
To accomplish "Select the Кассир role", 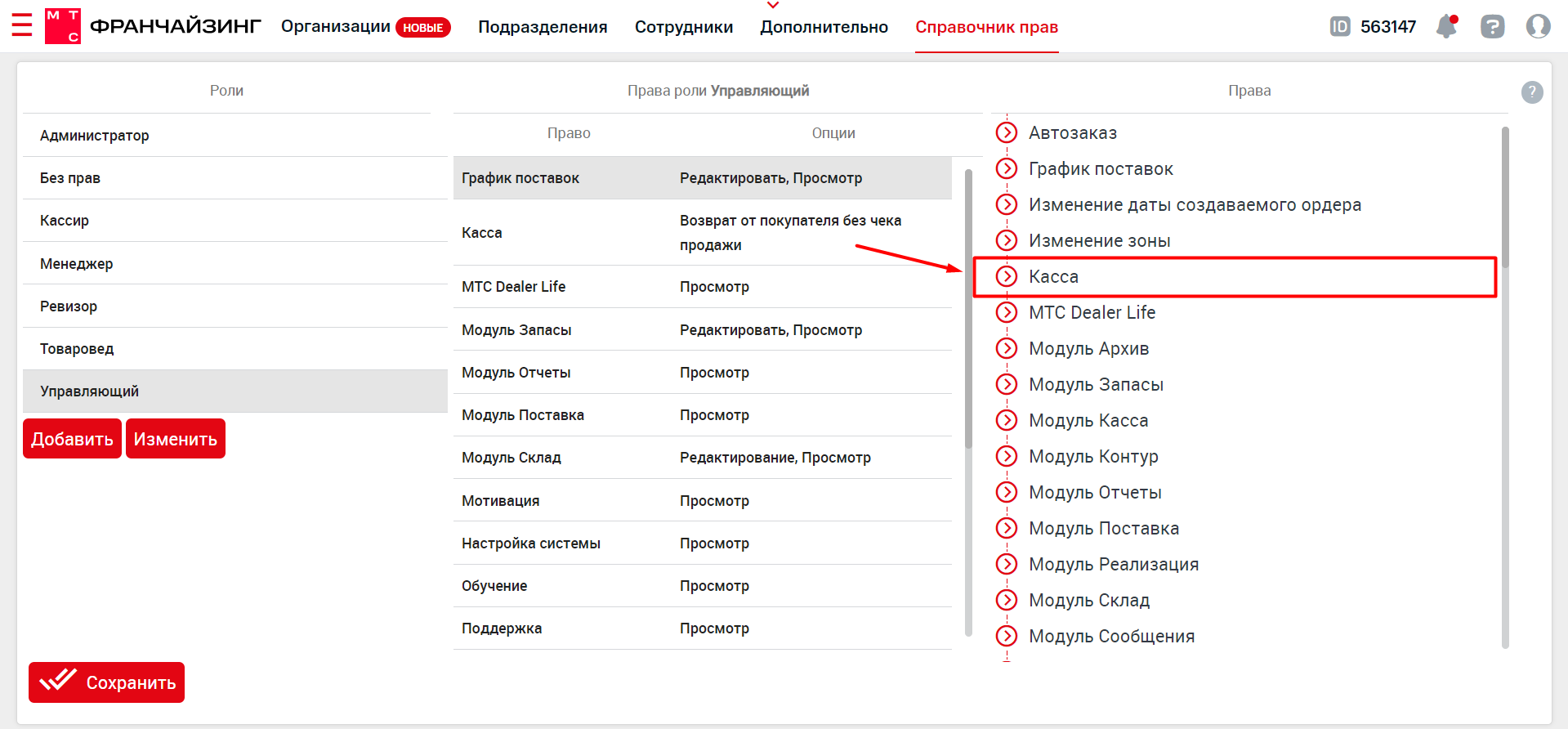I will (x=235, y=221).
